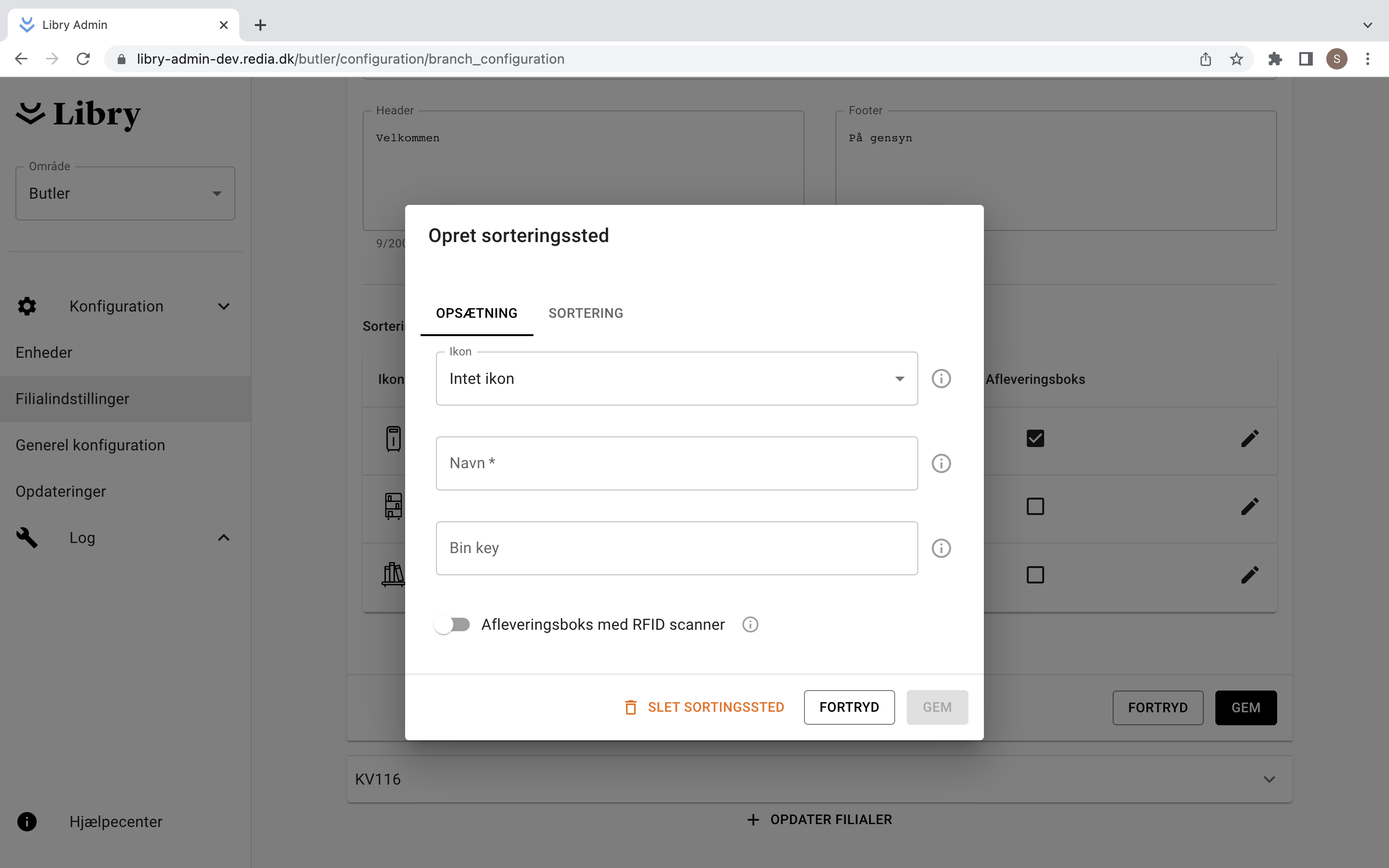Click info icon beside Bin key field

point(941,548)
